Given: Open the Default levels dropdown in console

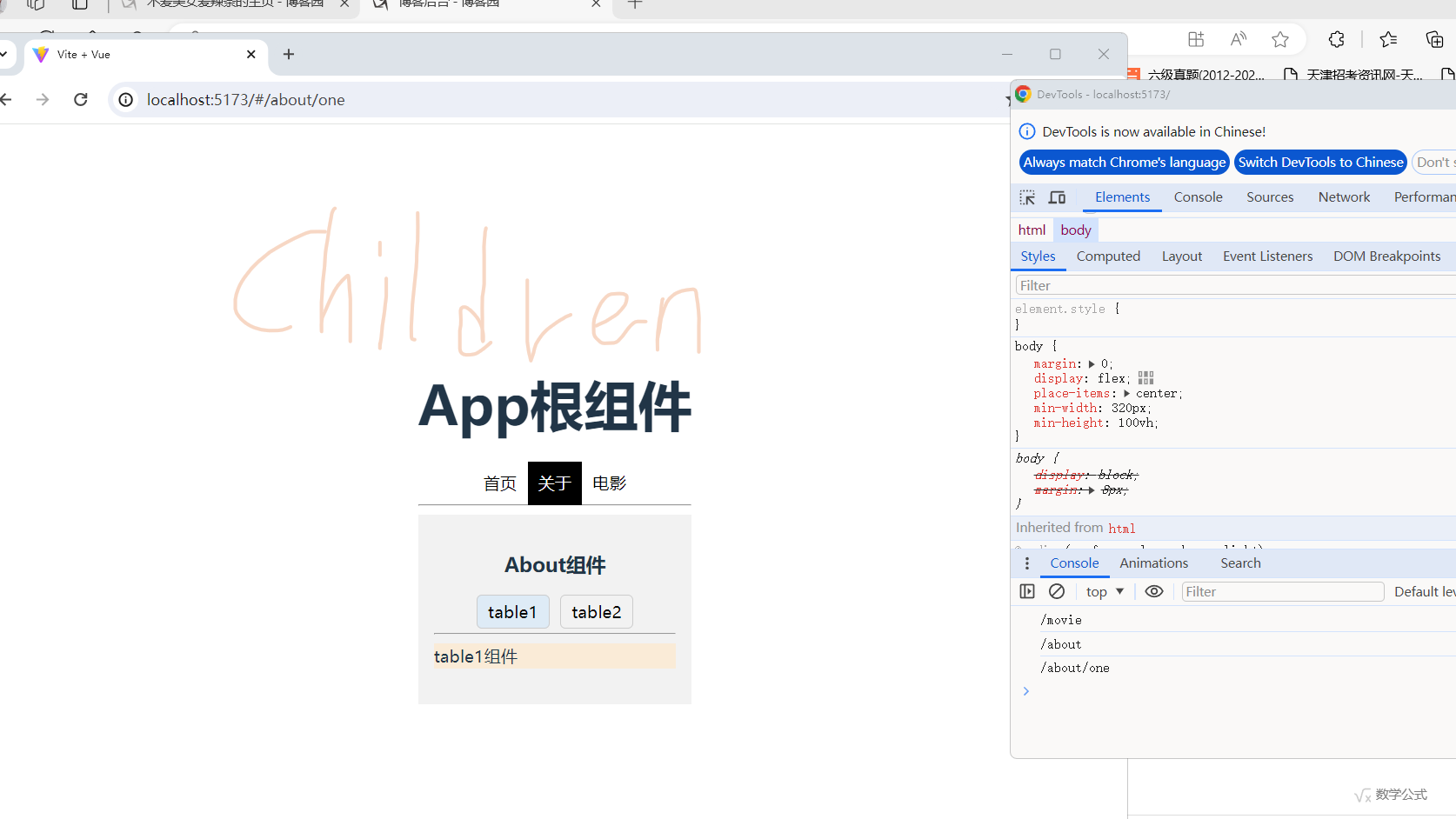Looking at the screenshot, I should (x=1425, y=591).
